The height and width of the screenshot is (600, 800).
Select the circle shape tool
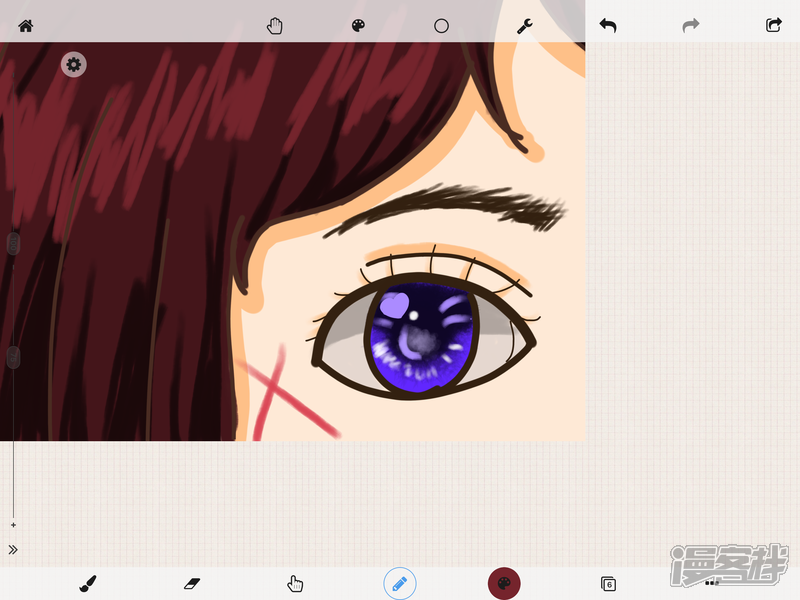(x=441, y=26)
